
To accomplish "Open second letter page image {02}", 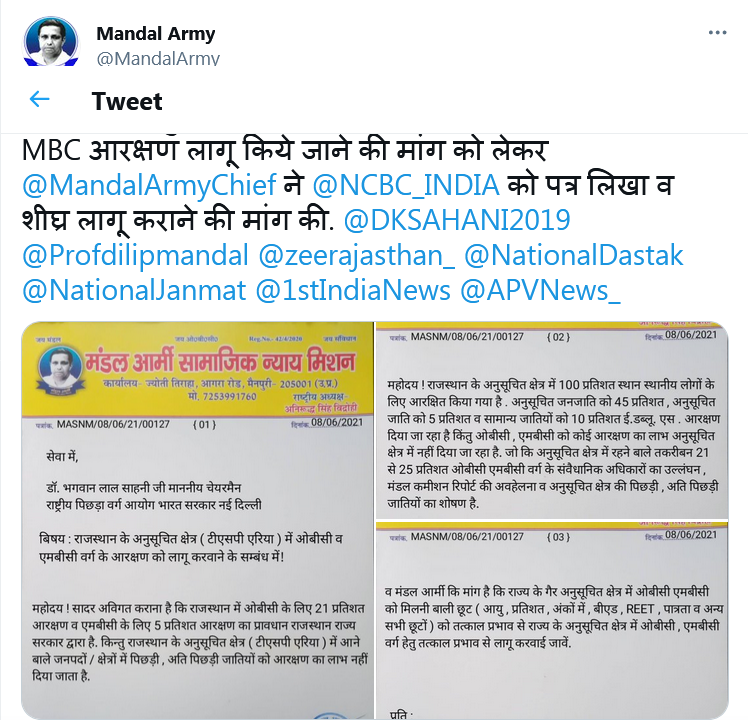I will click(552, 420).
